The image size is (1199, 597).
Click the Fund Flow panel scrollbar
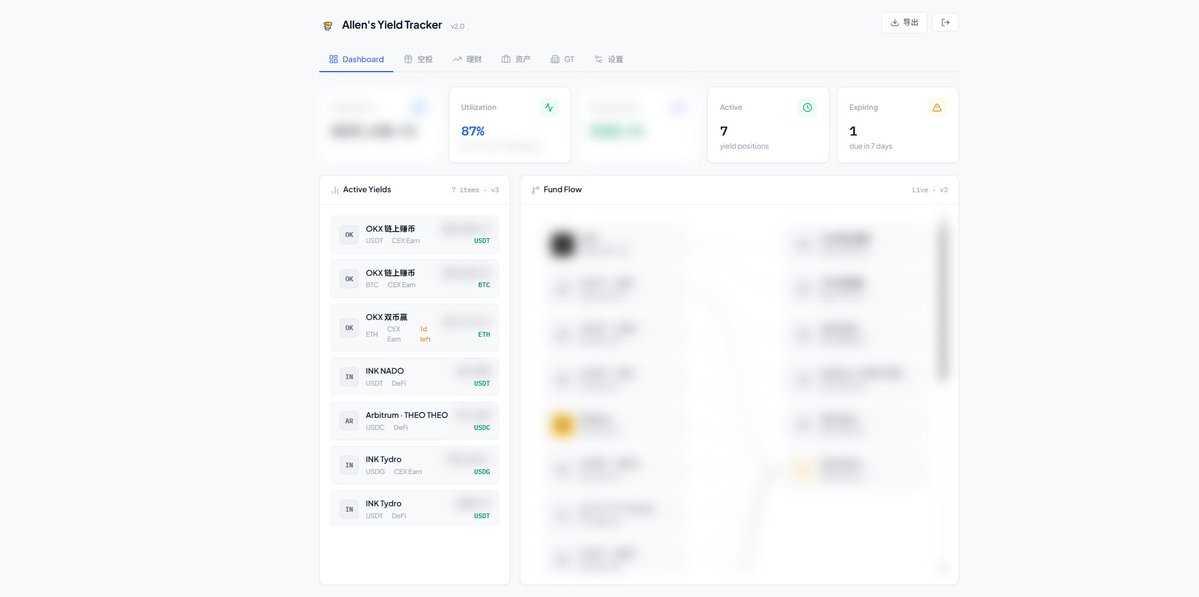[x=943, y=300]
